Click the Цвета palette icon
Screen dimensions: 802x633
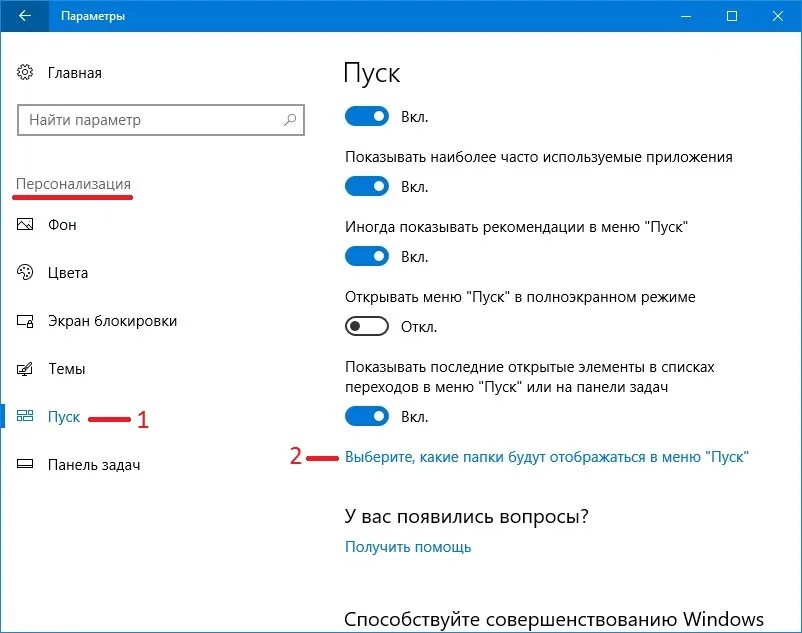coord(25,273)
